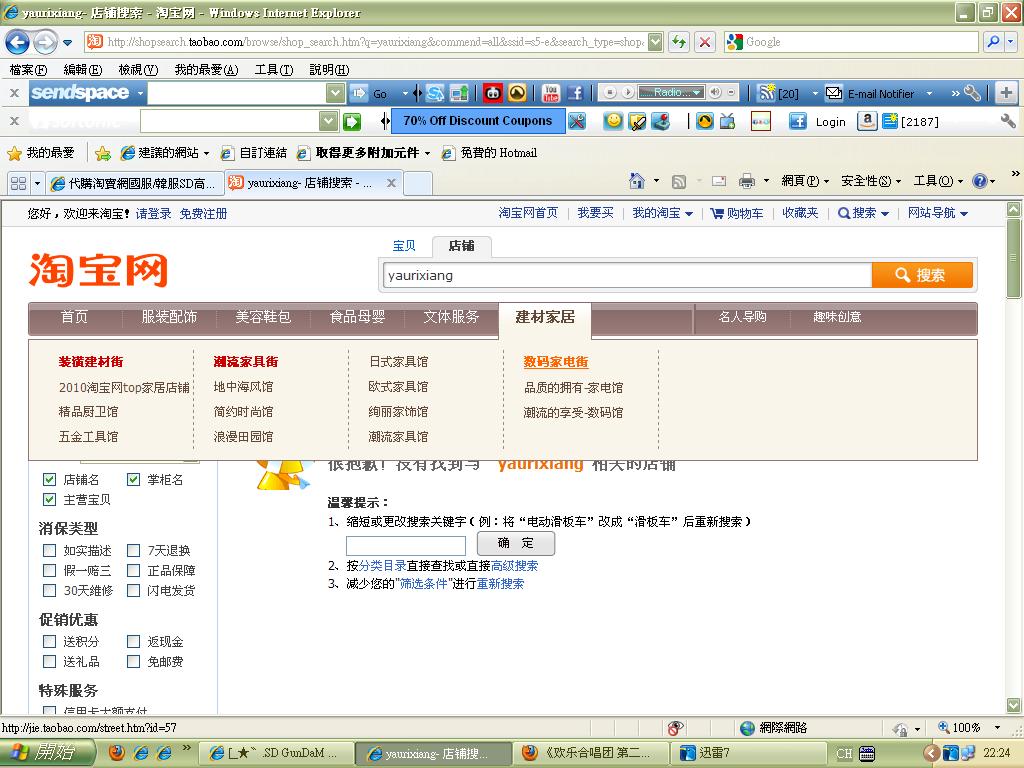
Task: Uncheck the 店铺名 checkbox
Action: pyautogui.click(x=49, y=479)
